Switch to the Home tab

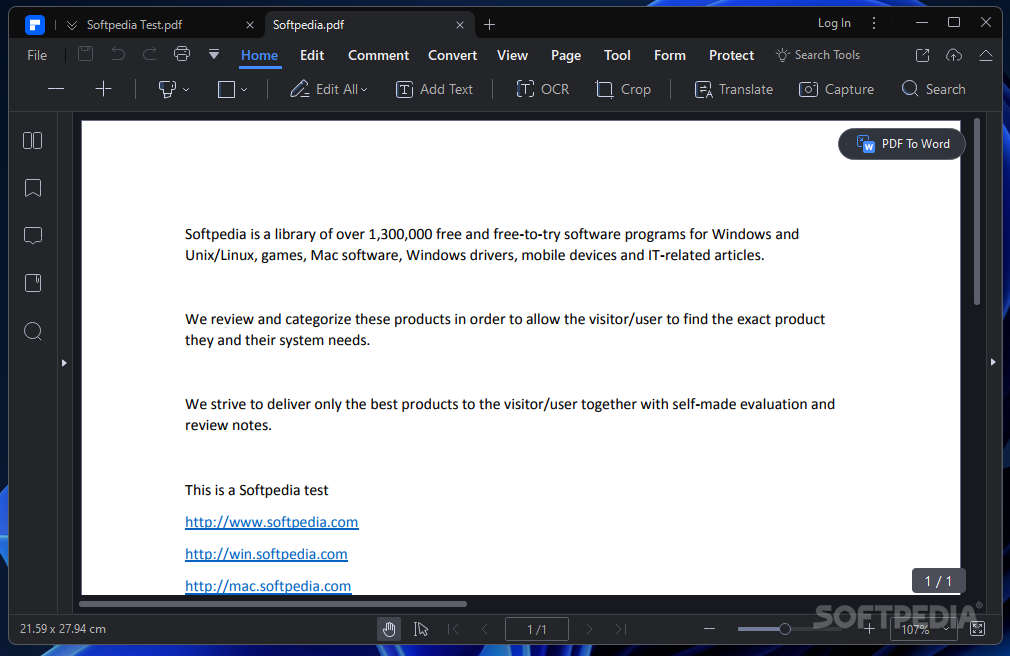[x=260, y=55]
